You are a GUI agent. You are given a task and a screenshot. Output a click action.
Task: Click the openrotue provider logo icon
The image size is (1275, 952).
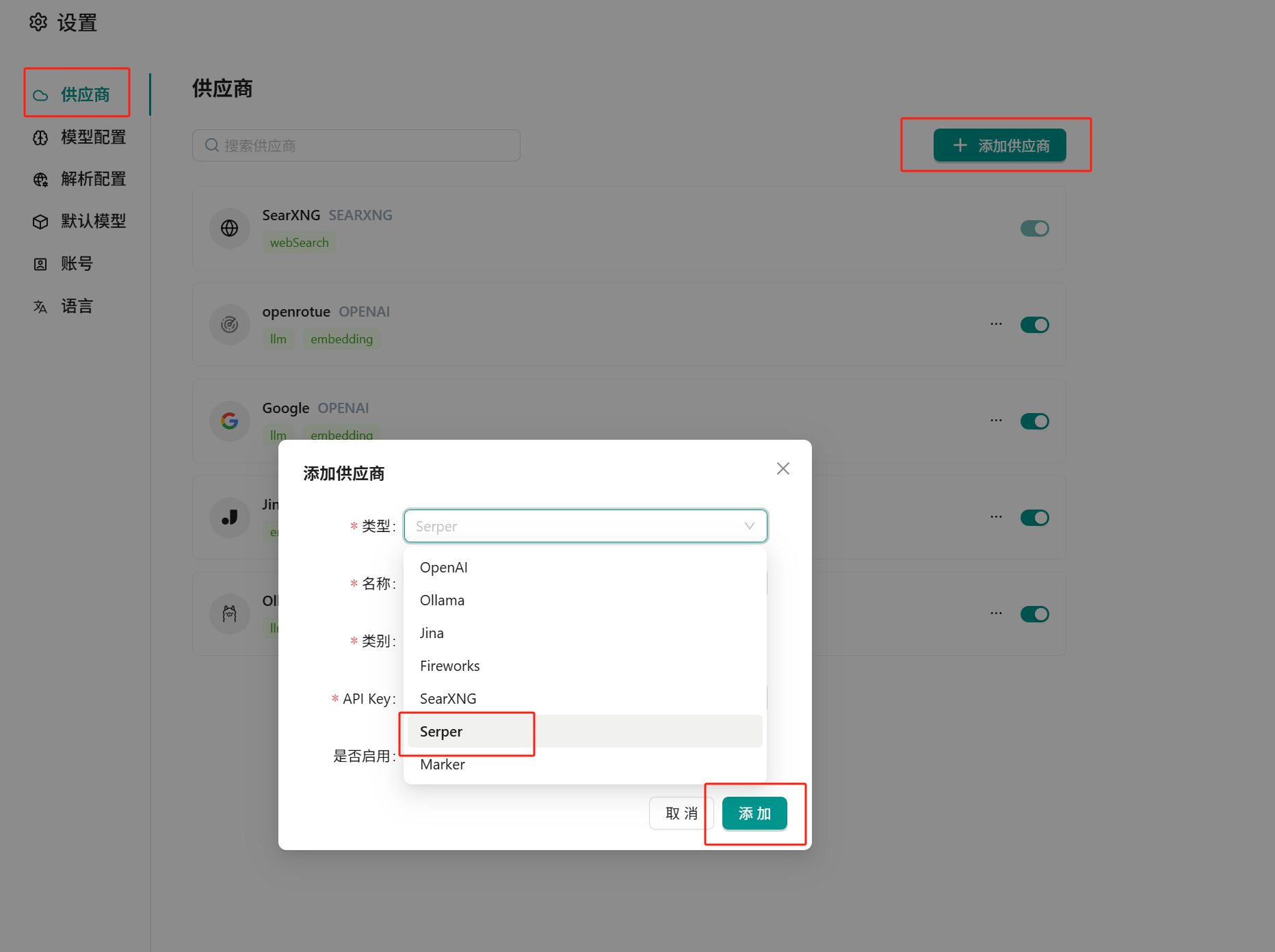229,325
